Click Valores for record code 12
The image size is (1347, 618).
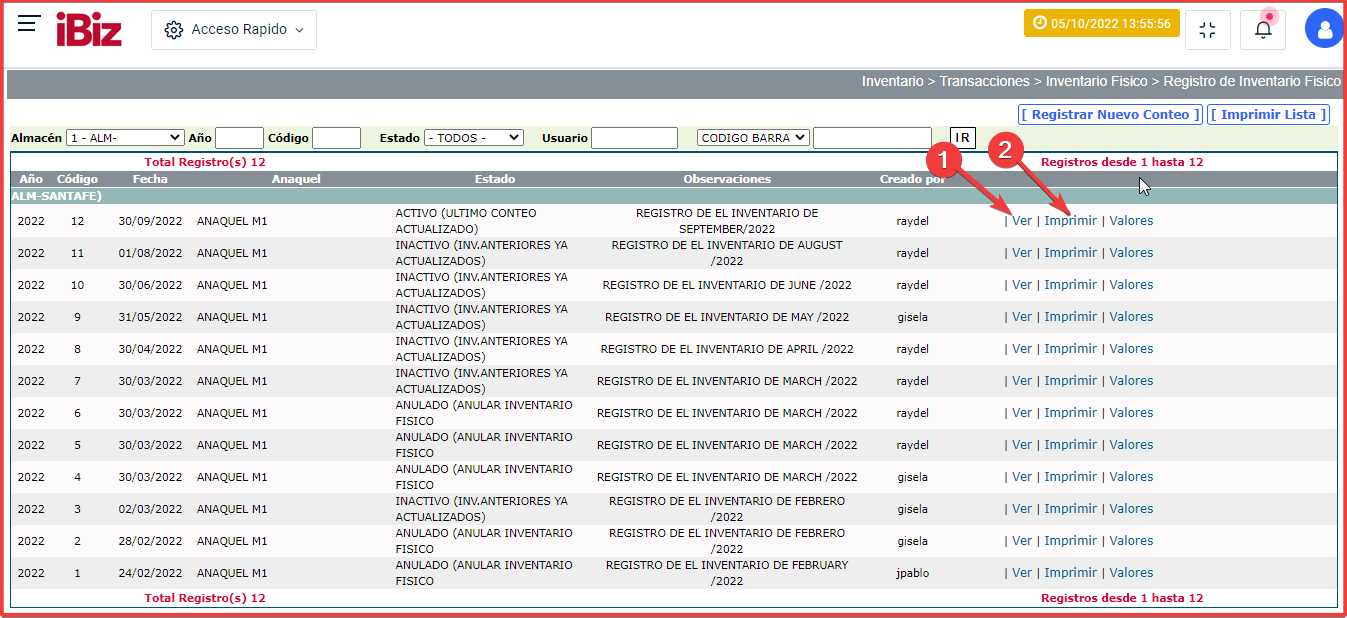[1131, 221]
